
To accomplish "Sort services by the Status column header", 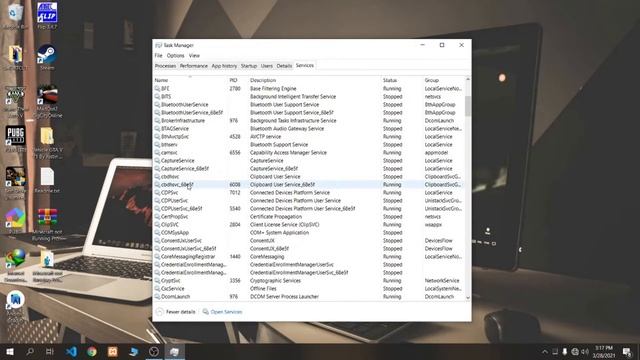I will pos(402,80).
